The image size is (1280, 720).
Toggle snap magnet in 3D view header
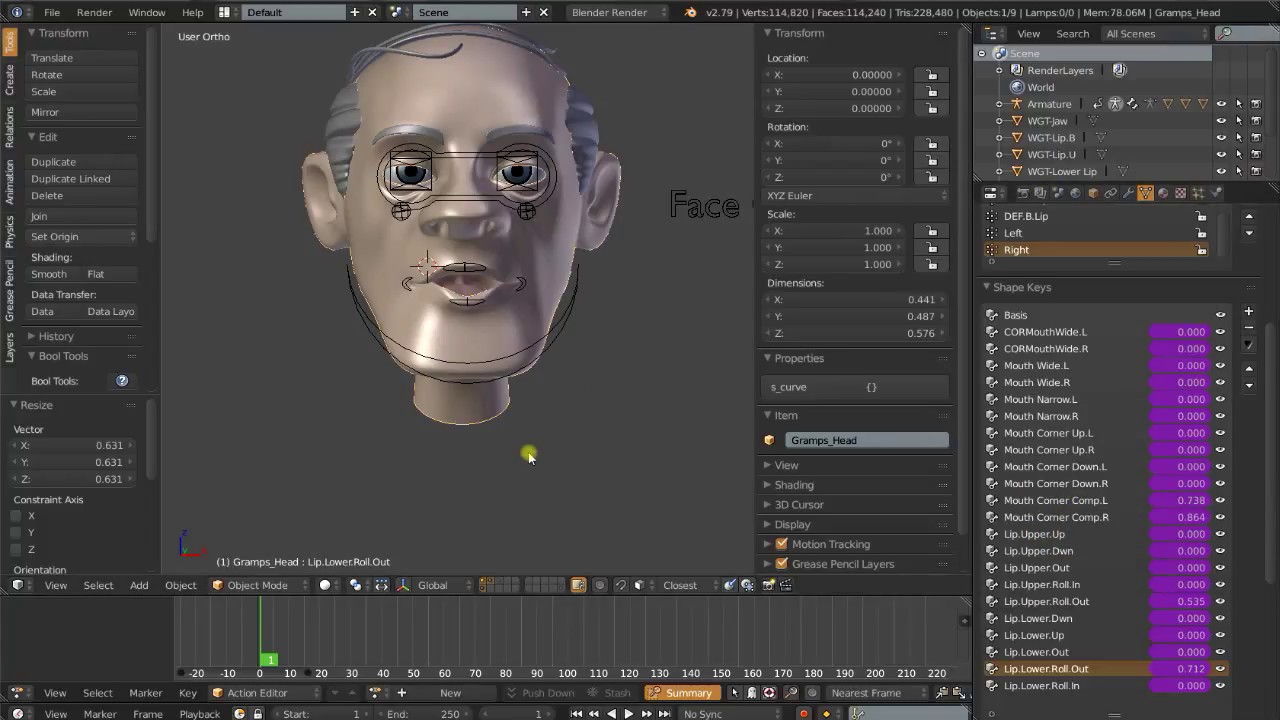[620, 585]
